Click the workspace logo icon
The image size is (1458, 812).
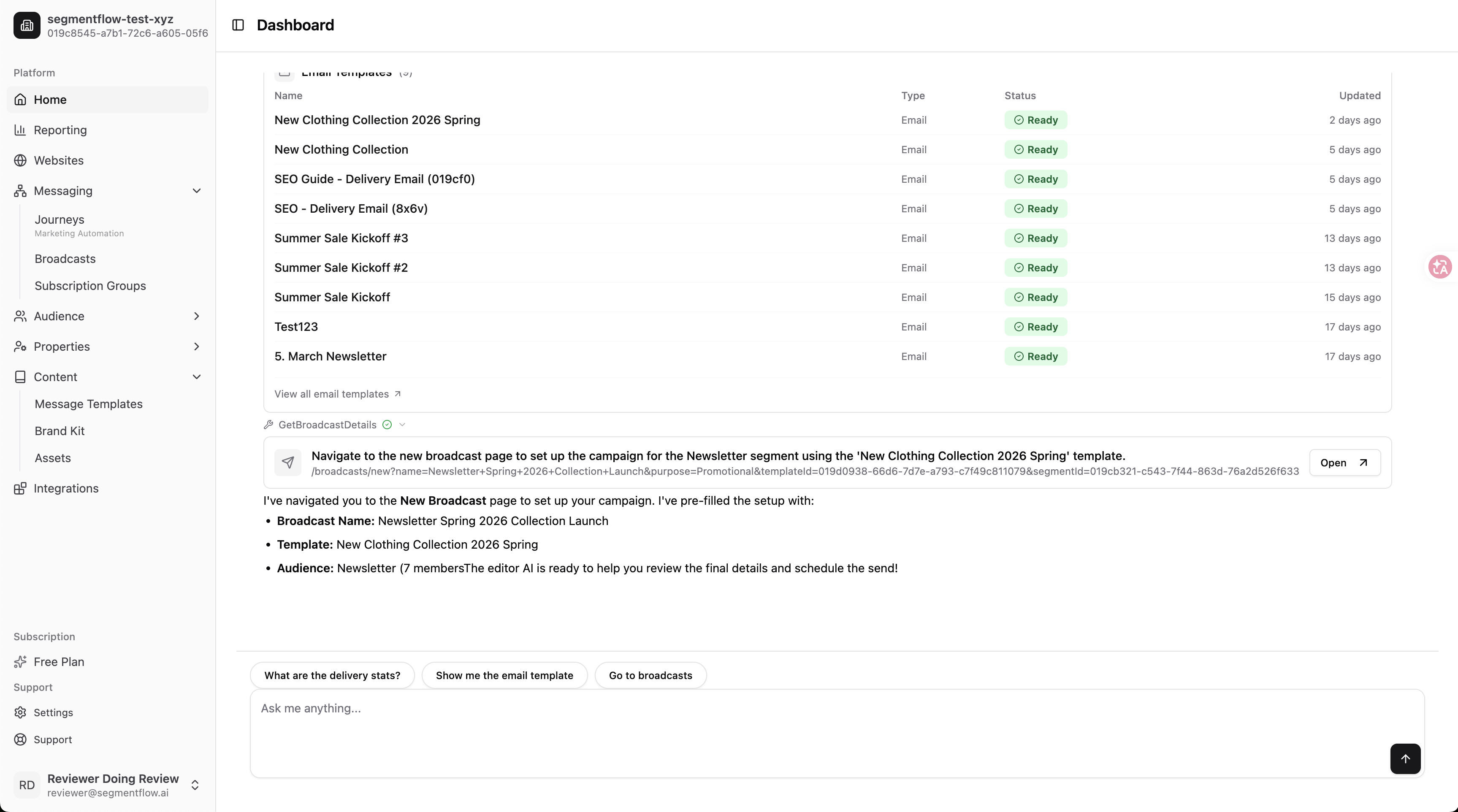coord(27,25)
